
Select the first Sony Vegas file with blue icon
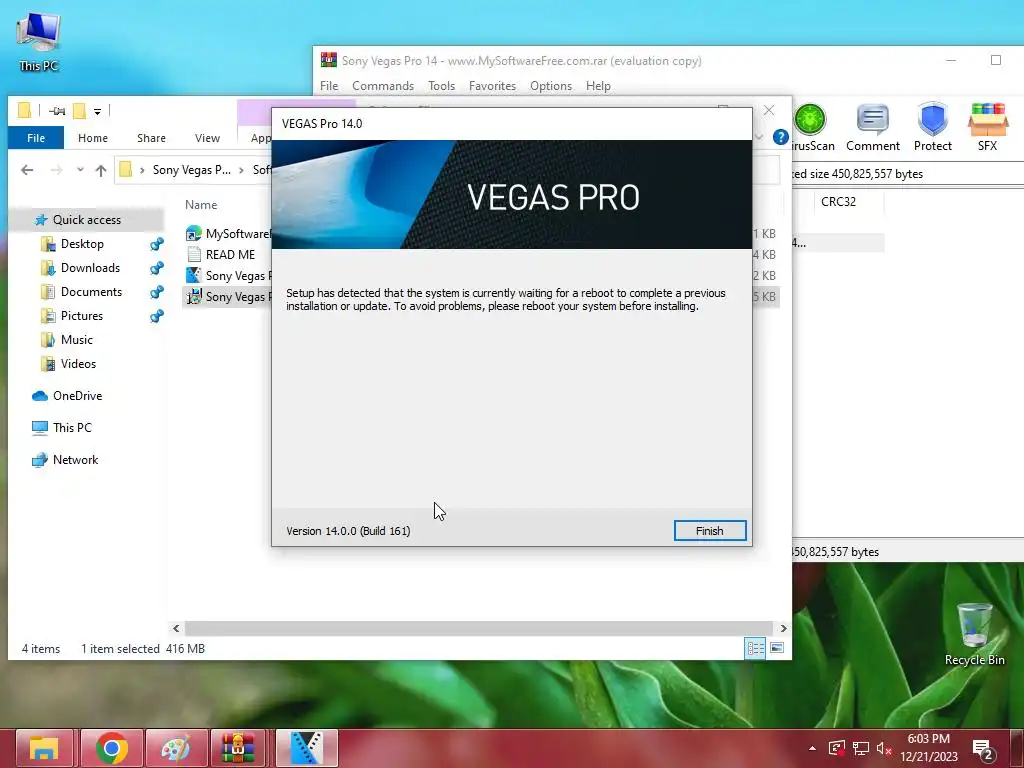point(228,276)
